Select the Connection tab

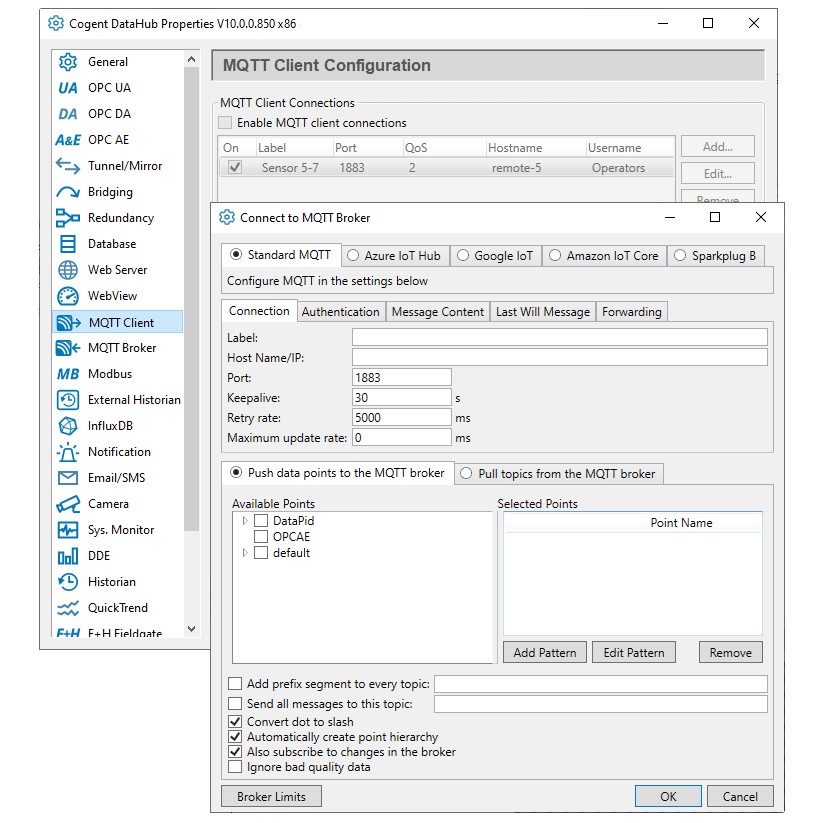[x=259, y=311]
